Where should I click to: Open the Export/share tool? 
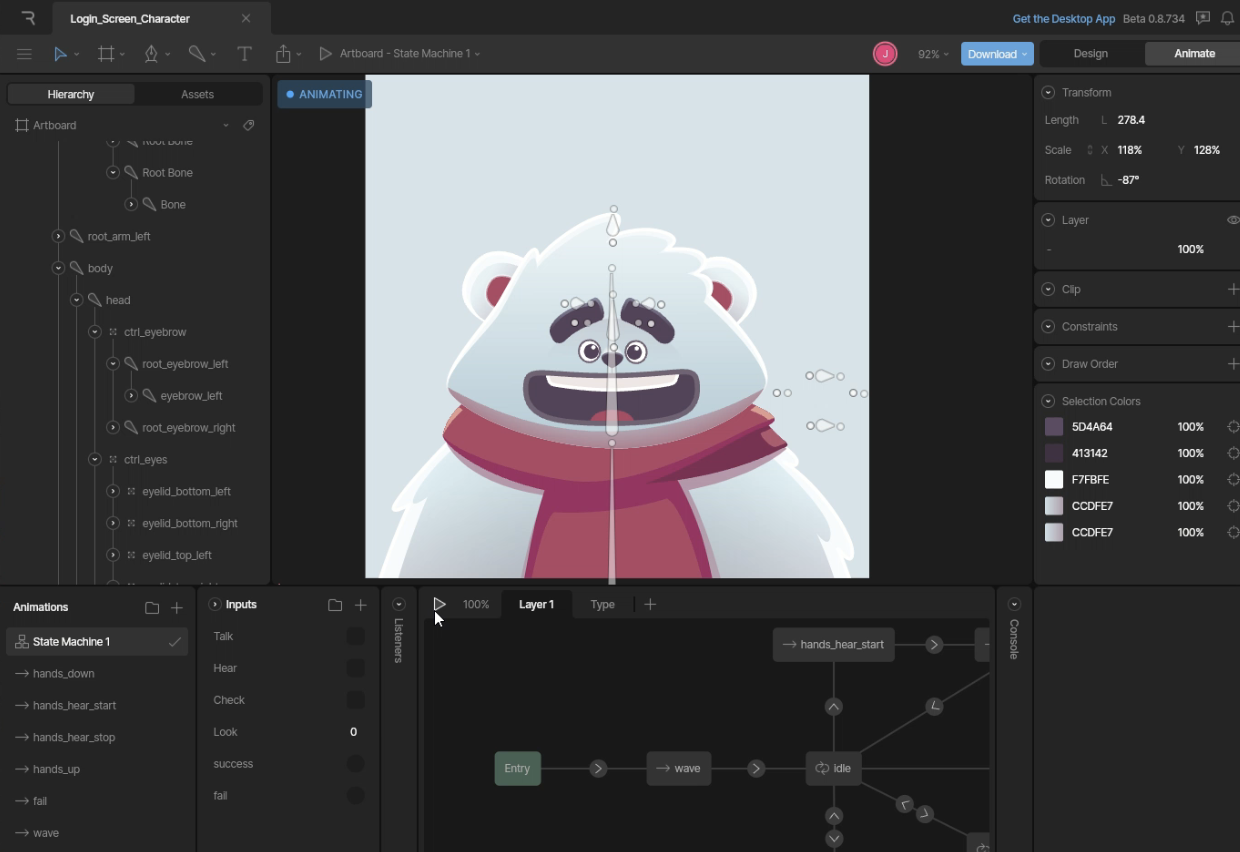coord(285,54)
